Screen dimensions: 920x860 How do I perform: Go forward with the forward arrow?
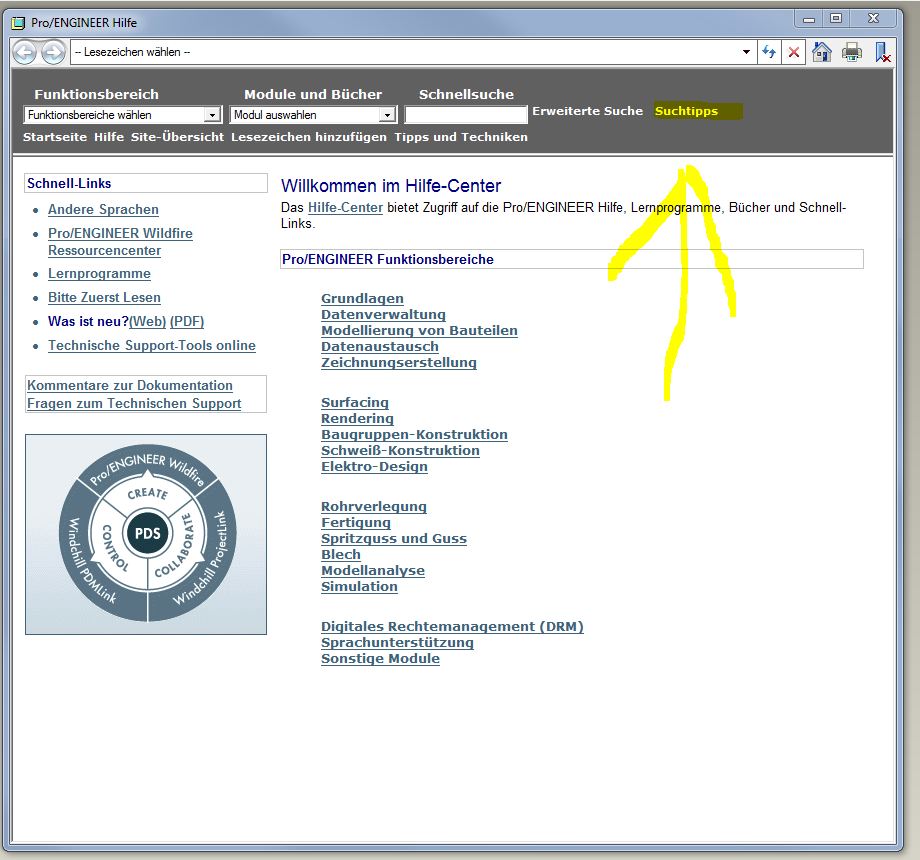[53, 53]
